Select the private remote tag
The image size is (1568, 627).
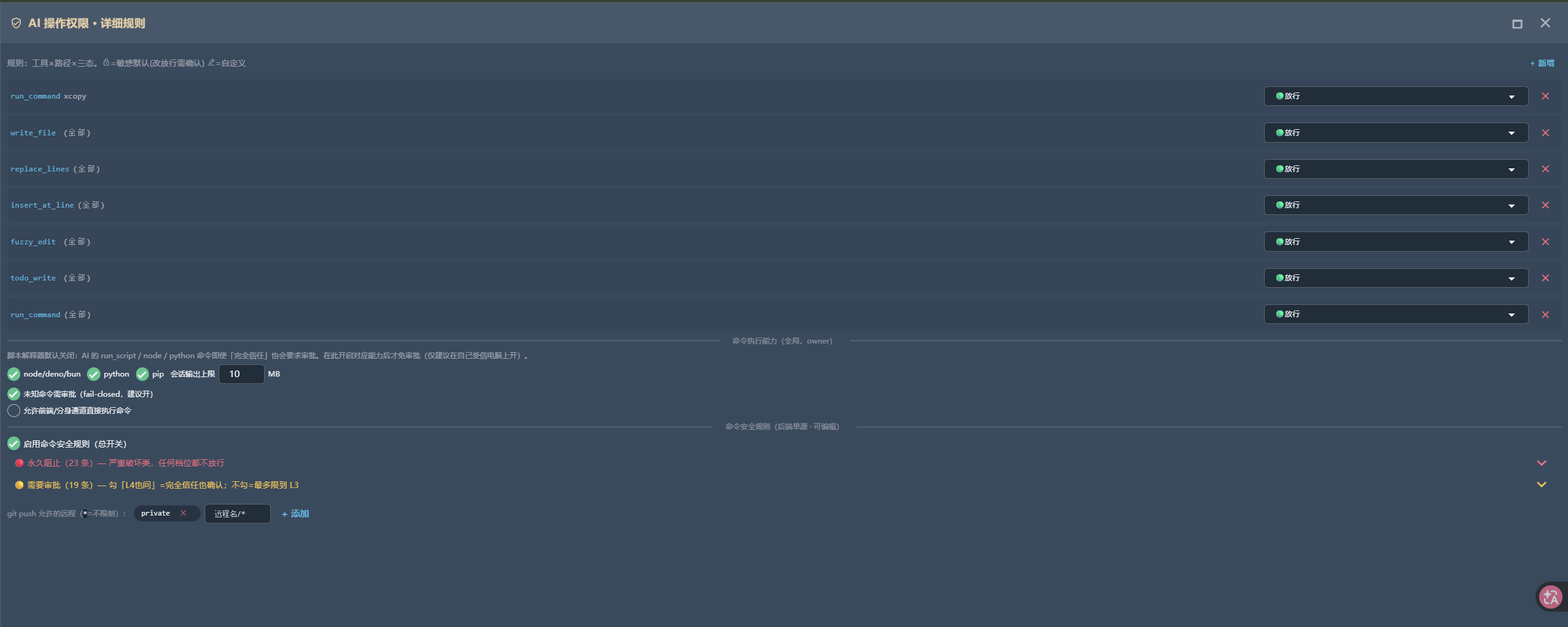(x=156, y=513)
